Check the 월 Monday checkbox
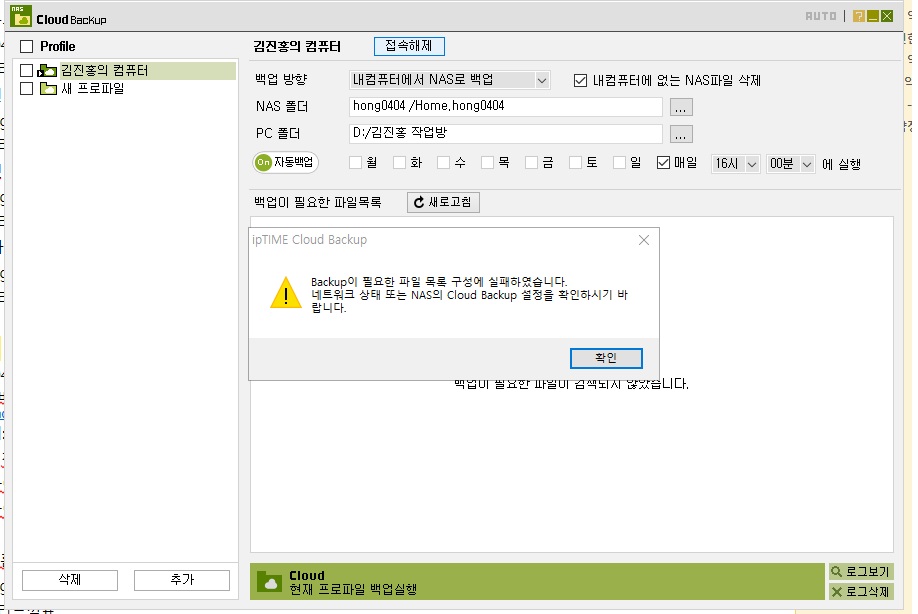Viewport: 918px width, 614px height. point(355,163)
